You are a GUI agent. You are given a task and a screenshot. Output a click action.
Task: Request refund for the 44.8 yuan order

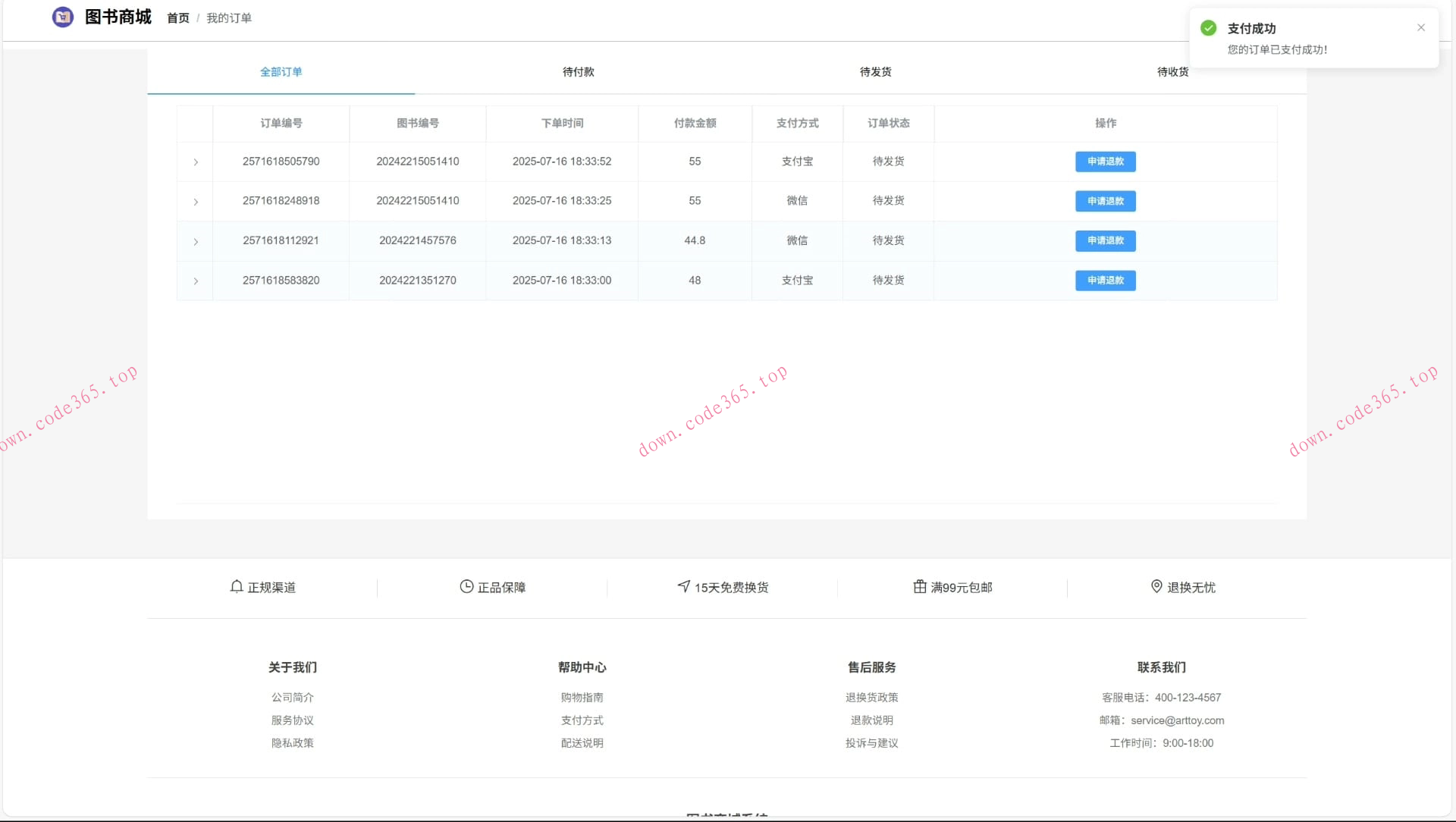1105,241
